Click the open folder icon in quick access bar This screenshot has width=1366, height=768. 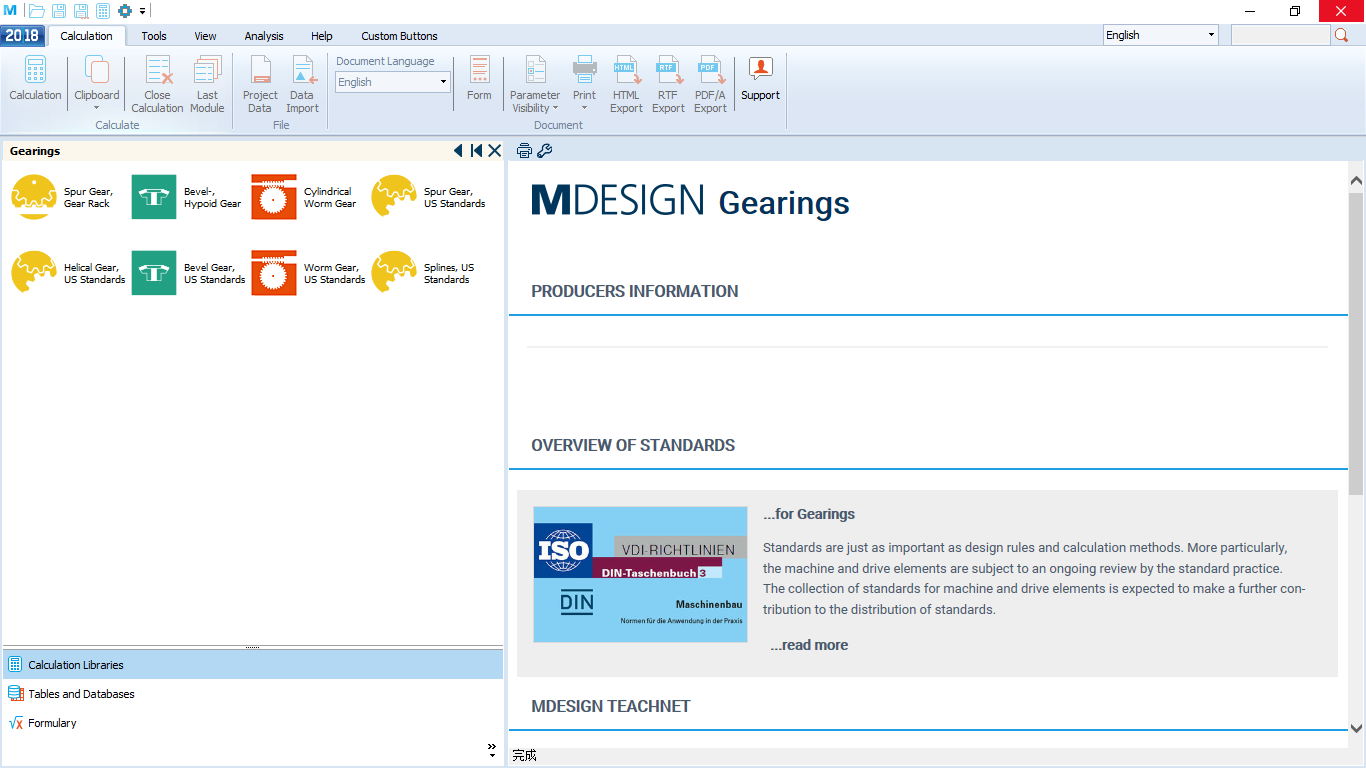[x=37, y=11]
